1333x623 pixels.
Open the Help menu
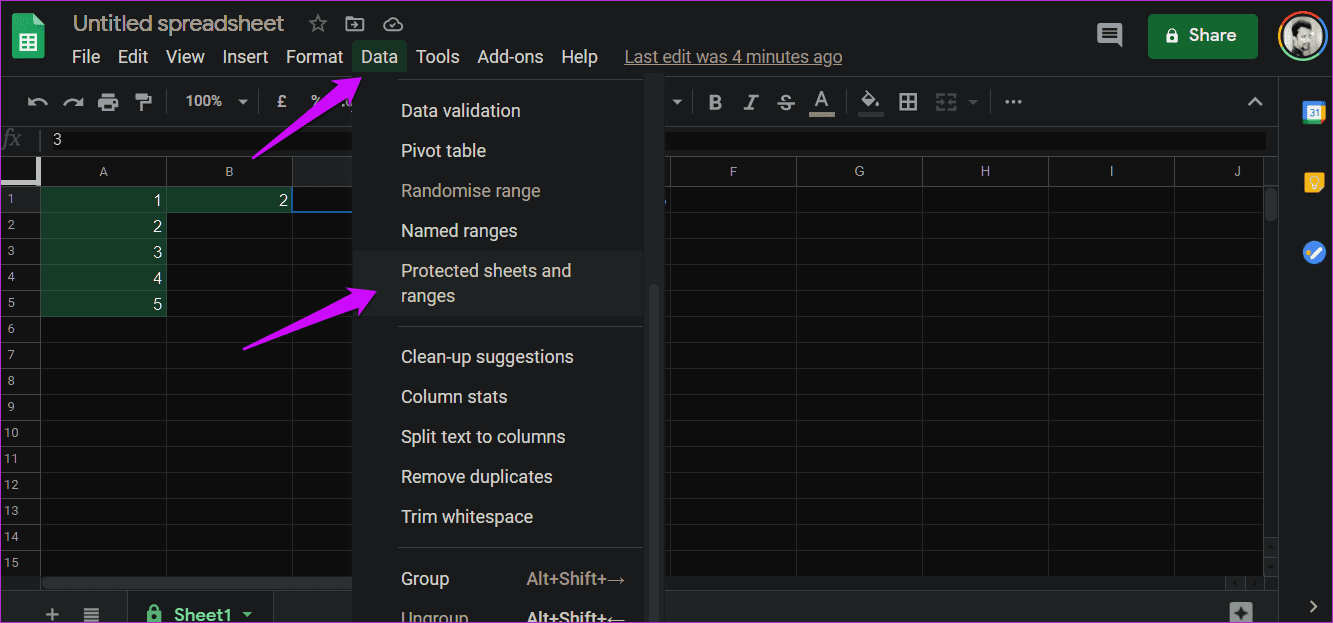coord(579,57)
